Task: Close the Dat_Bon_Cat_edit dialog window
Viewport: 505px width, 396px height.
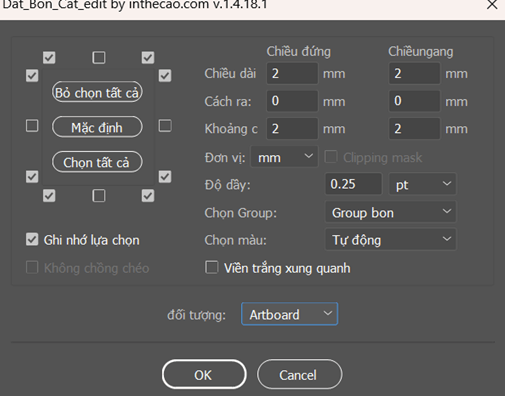Action: pos(492,5)
